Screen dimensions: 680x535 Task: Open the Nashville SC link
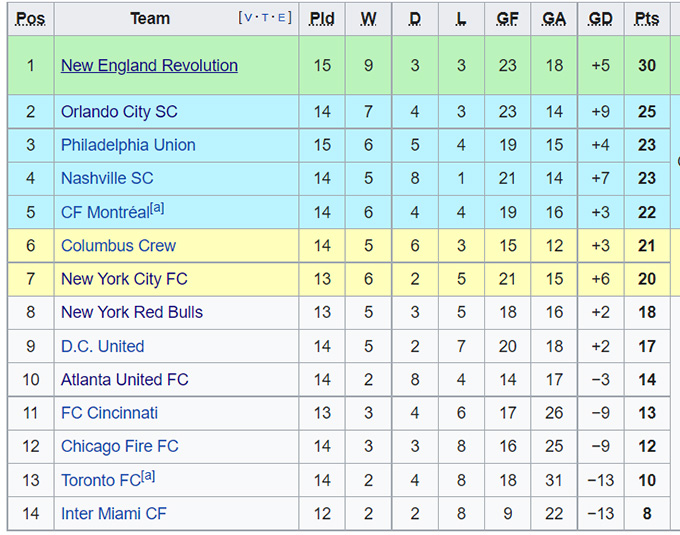[107, 178]
